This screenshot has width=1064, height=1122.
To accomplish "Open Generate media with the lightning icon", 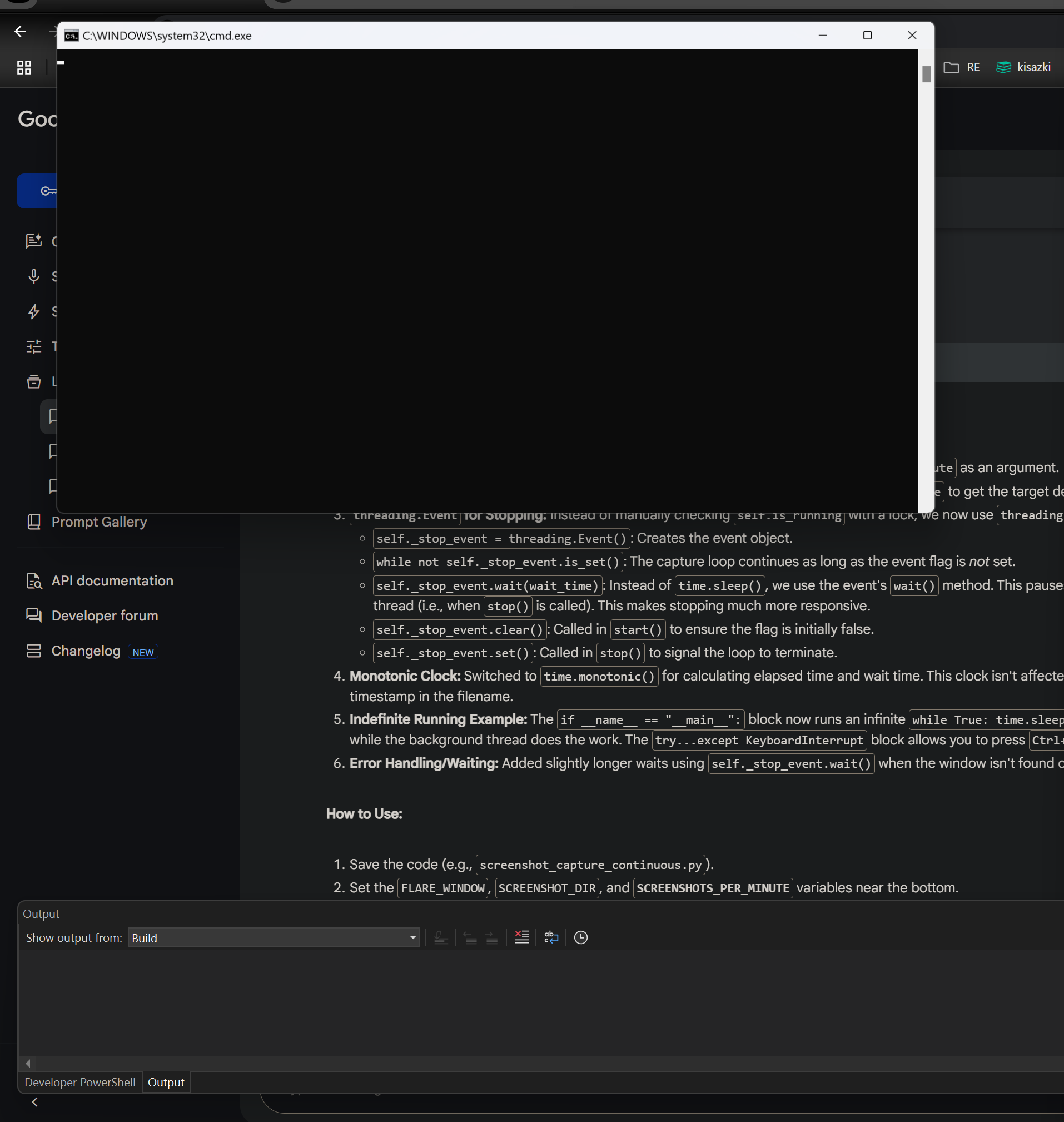I will click(33, 311).
